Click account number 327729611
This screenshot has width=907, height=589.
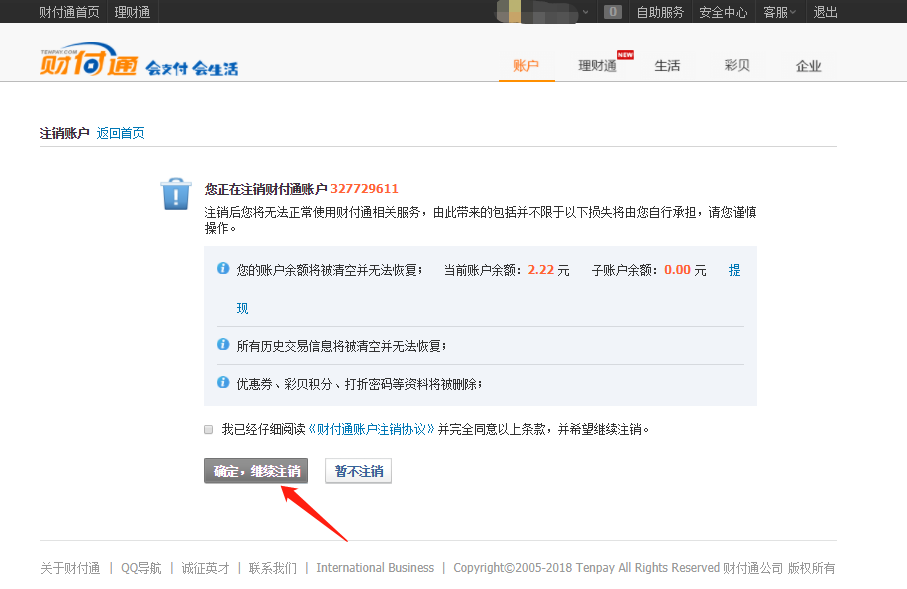point(364,189)
